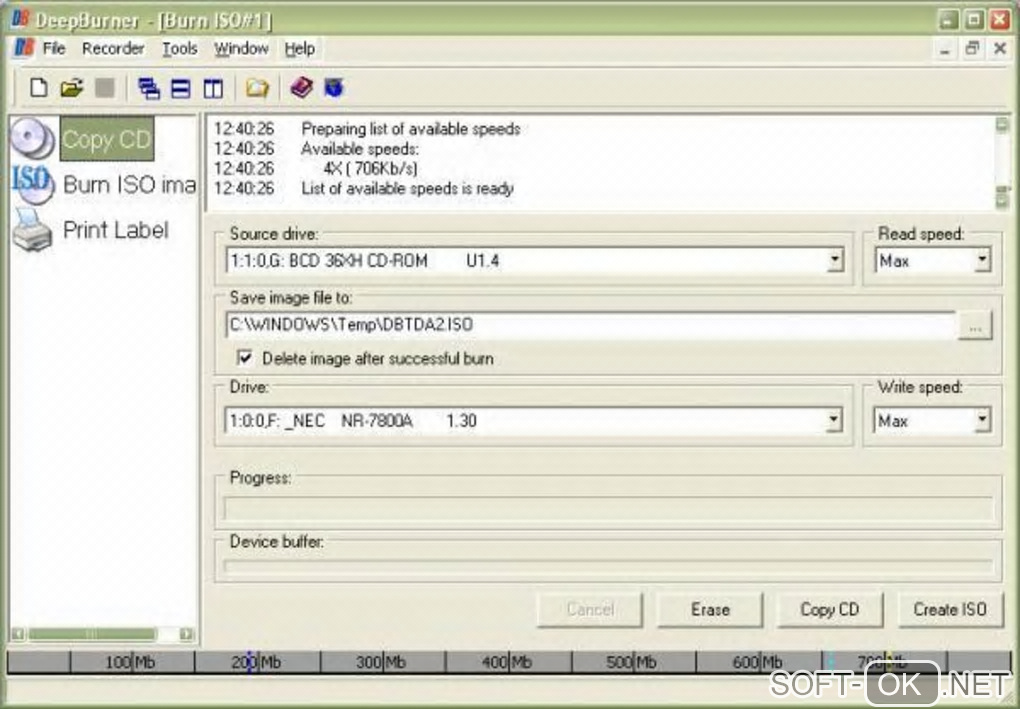Viewport: 1020px width, 709px height.
Task: Click the log panel scroll down arrow
Action: (1002, 198)
